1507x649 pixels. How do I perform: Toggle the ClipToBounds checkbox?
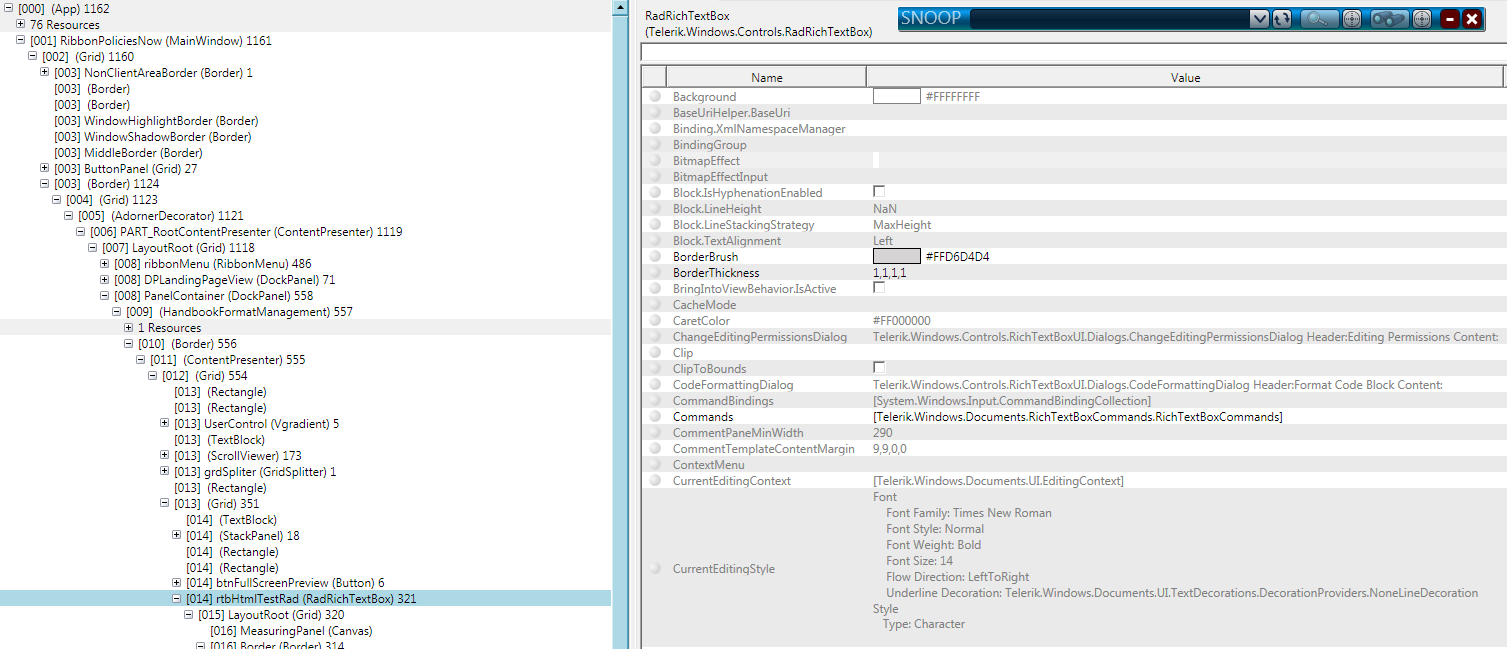pos(879,367)
